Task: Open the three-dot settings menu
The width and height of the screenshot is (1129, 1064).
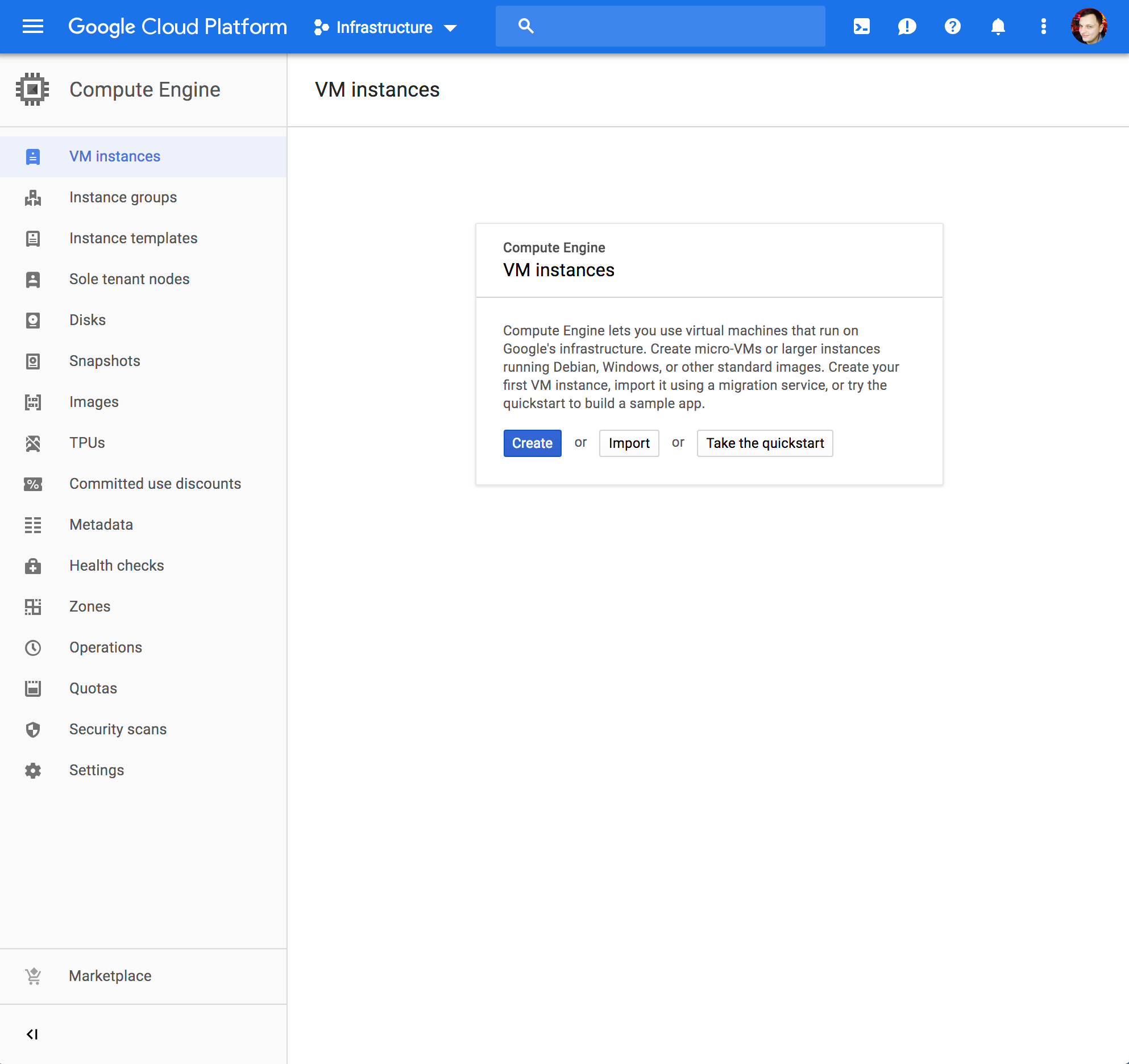Action: point(1043,27)
